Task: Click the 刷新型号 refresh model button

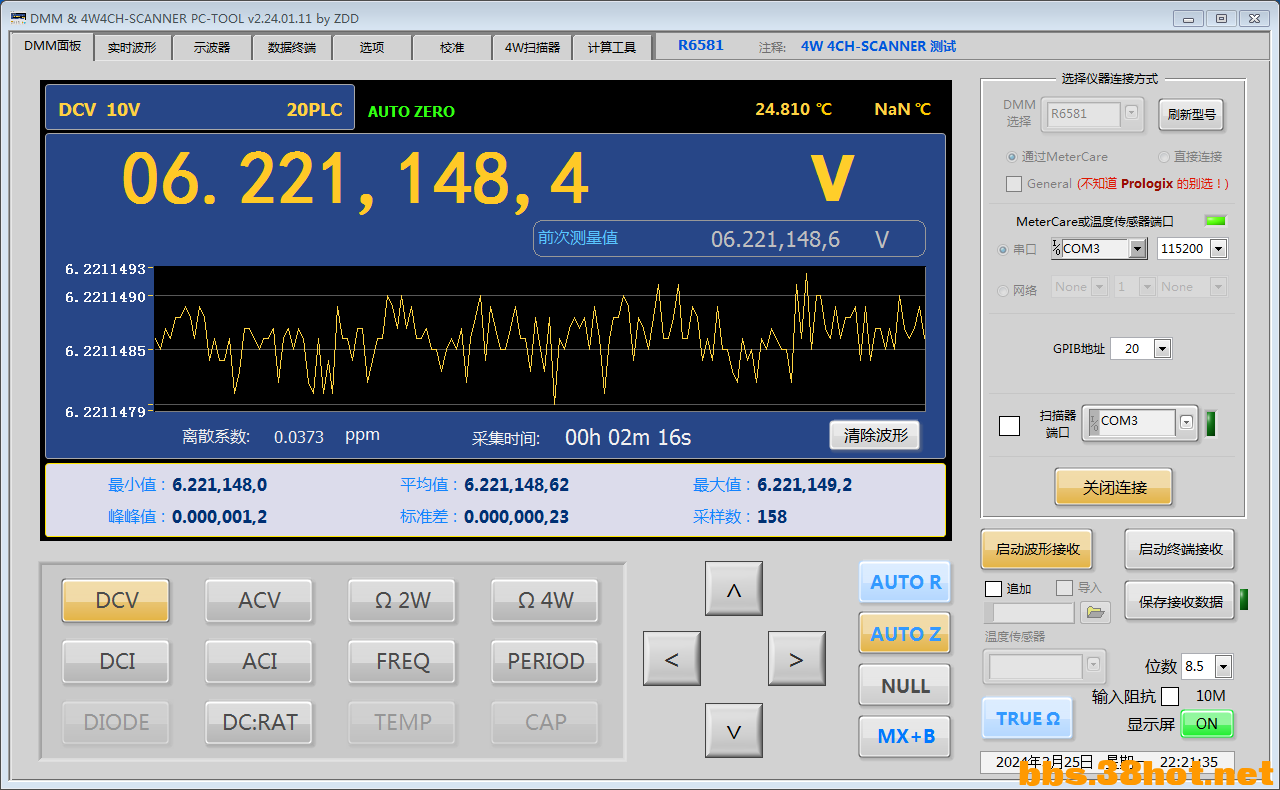Action: [x=1191, y=115]
